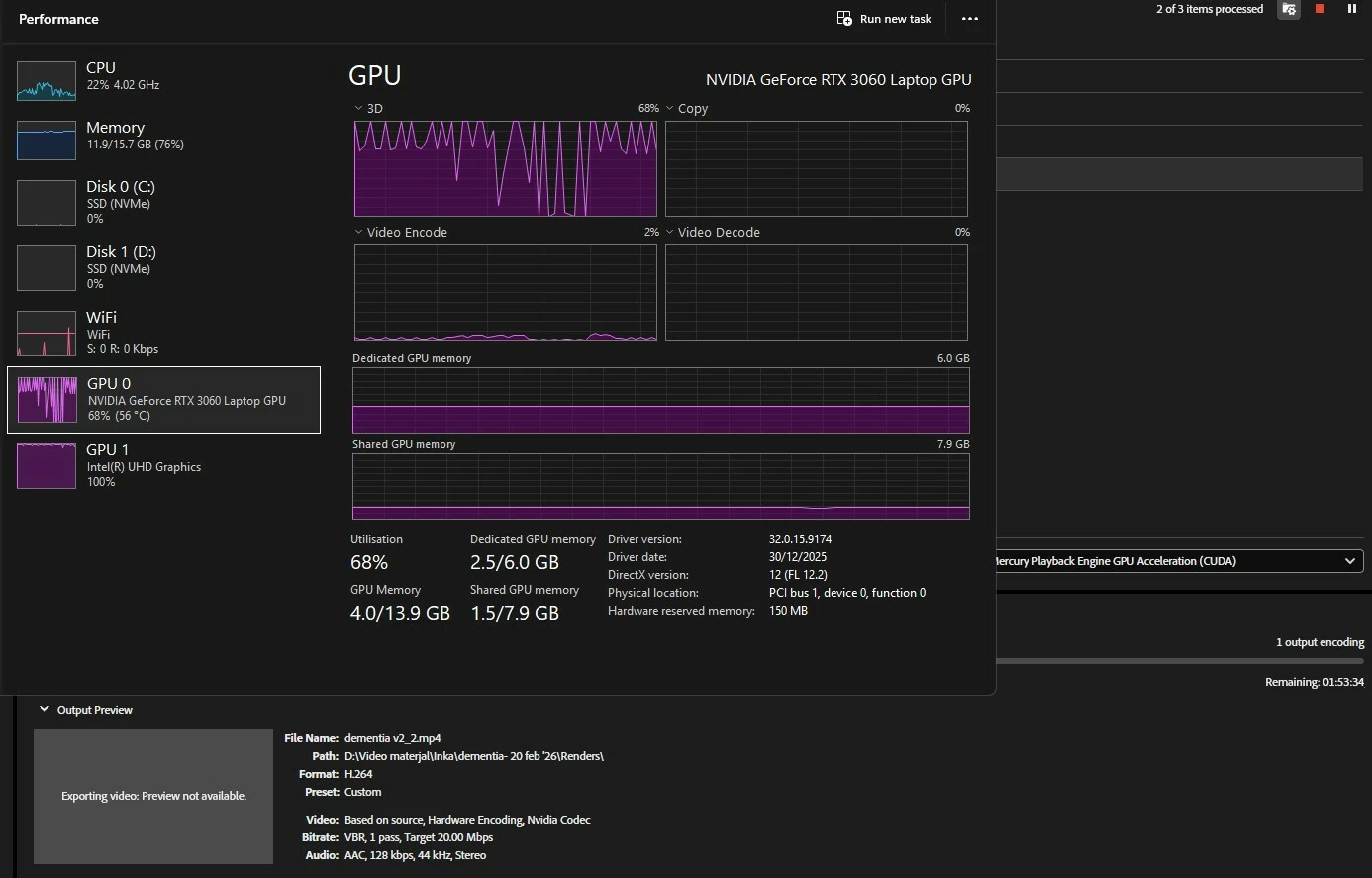The width and height of the screenshot is (1372, 878).
Task: Open the Mercury Playback Engine renderer dropdown
Action: [1179, 561]
